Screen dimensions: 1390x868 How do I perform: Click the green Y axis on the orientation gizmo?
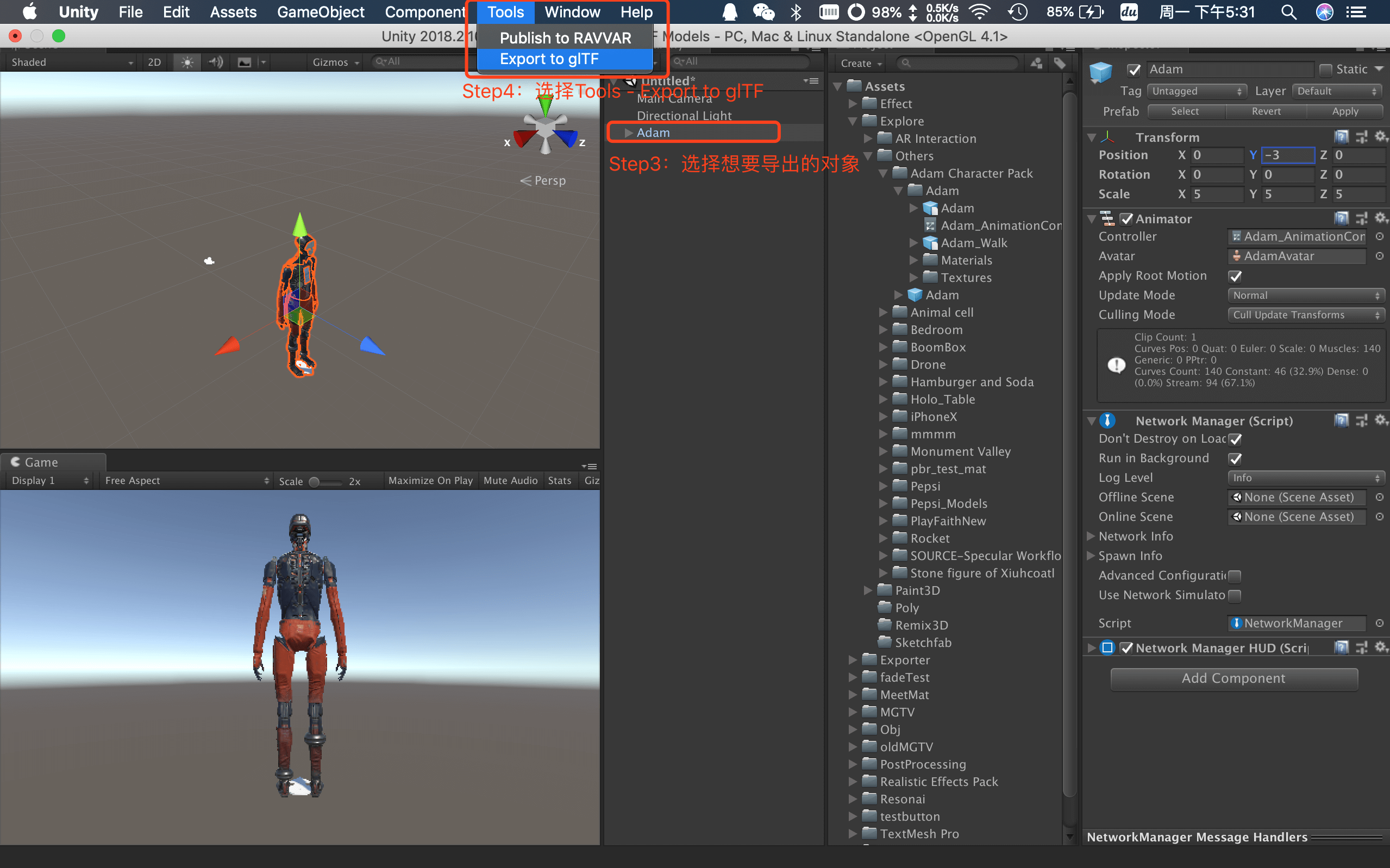(x=545, y=106)
